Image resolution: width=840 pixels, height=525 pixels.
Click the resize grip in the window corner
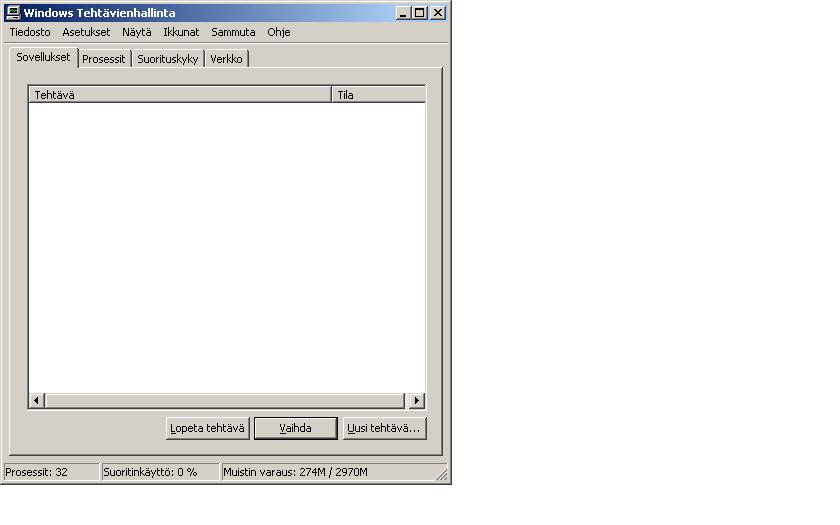(x=443, y=476)
